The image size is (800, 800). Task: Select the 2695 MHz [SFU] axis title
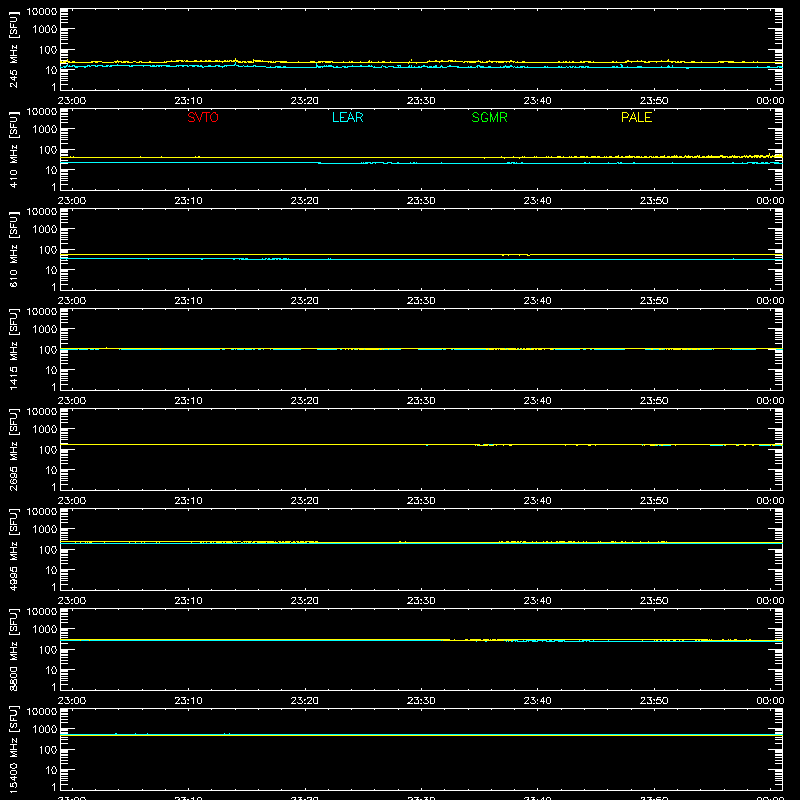14,450
